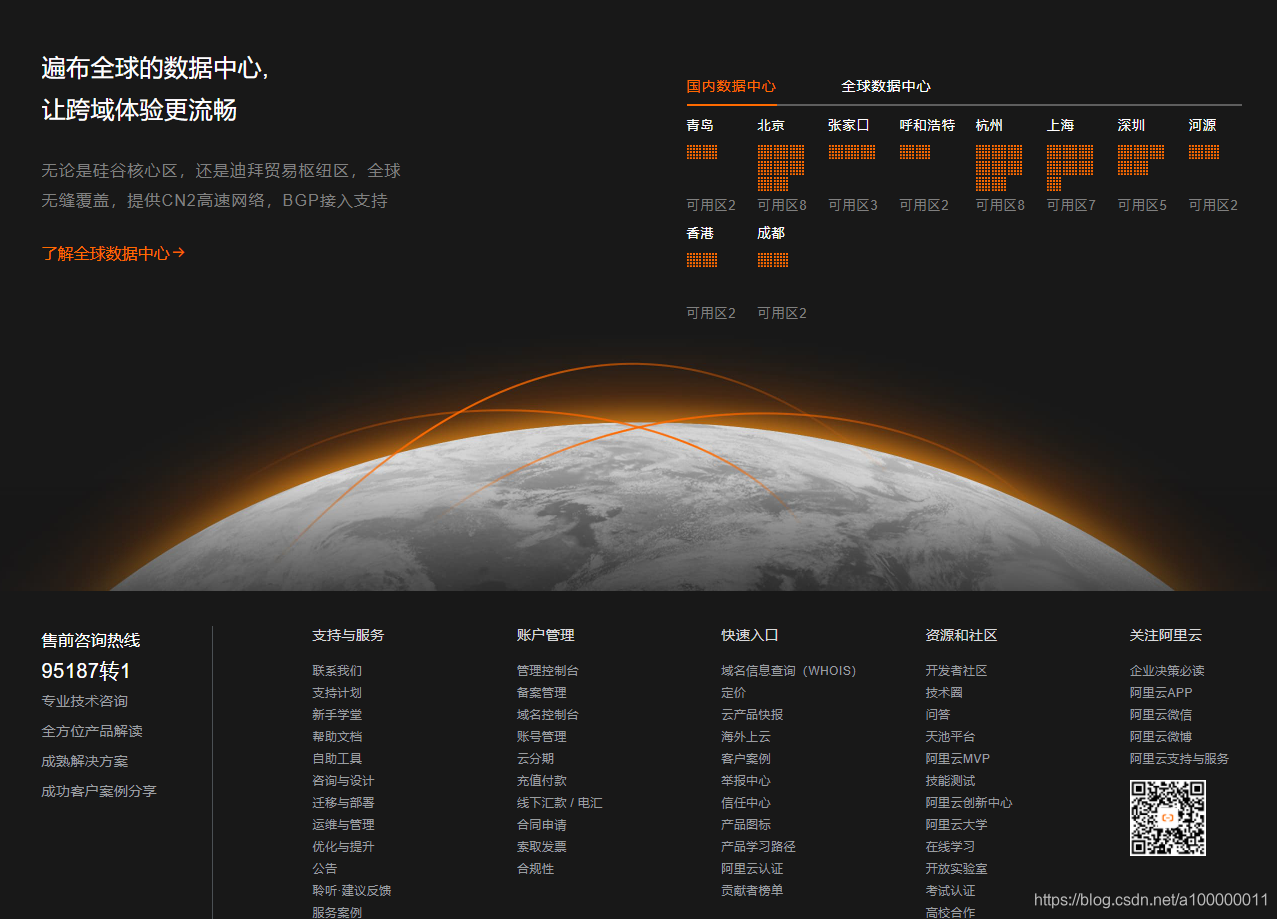Open the 问答 link
Screen dimensions: 1277x919
coord(938,715)
